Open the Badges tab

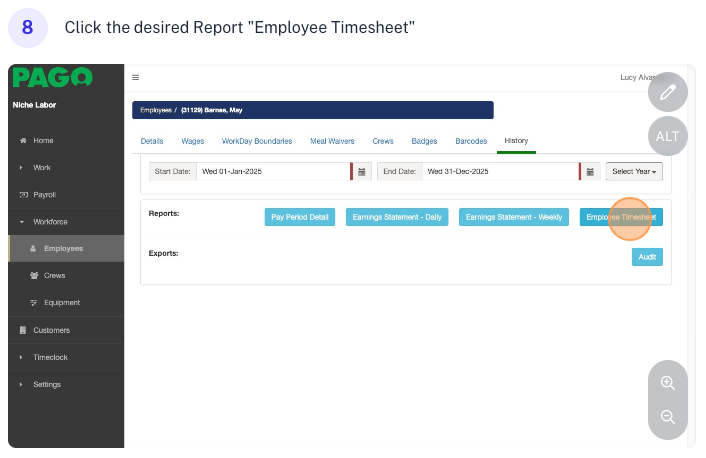click(424, 141)
